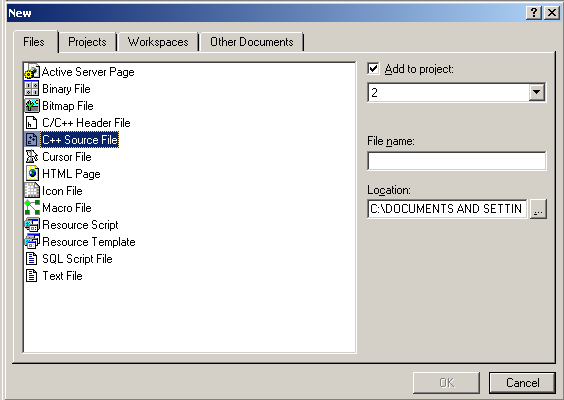Click the Resource Script icon

(32, 224)
